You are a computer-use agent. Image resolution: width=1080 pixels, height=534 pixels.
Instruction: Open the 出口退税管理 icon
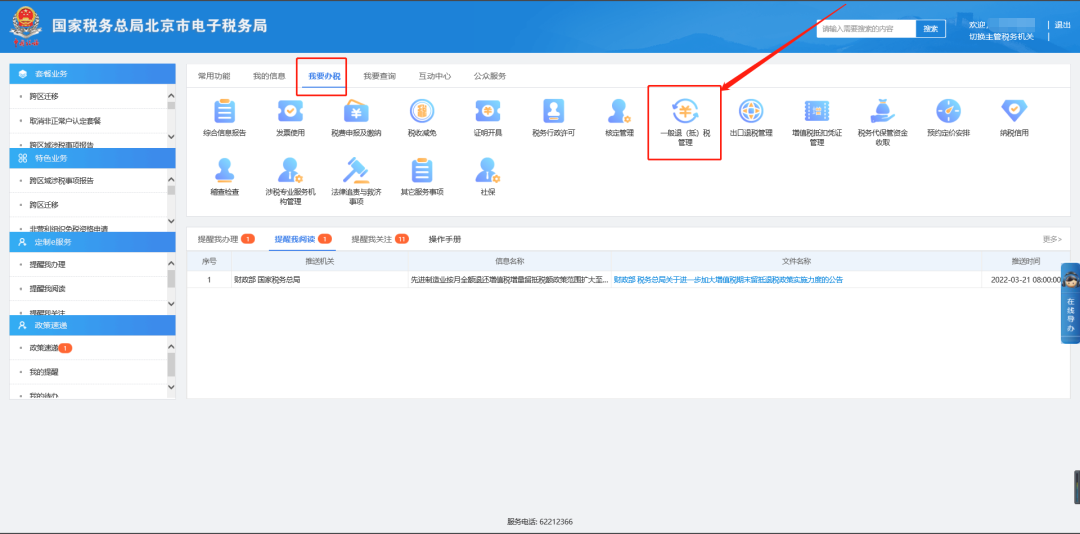pyautogui.click(x=751, y=111)
